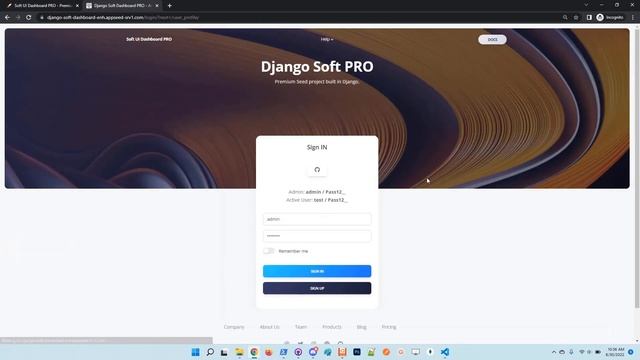Switch to the Django Soft Dashboard PRO tab
This screenshot has height=360, width=640.
coord(122,6)
